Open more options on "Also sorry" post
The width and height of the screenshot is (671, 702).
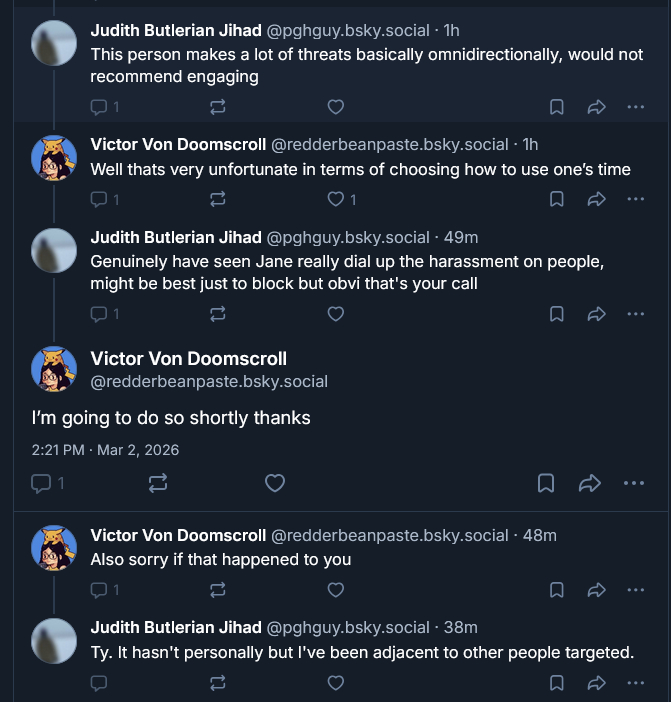point(635,590)
